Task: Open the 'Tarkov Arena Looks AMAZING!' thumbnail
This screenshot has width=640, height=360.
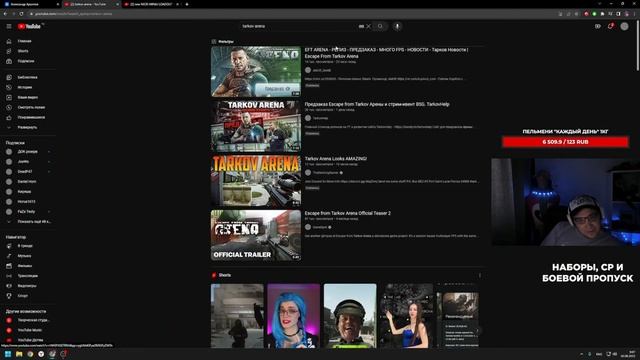Action: (256, 180)
